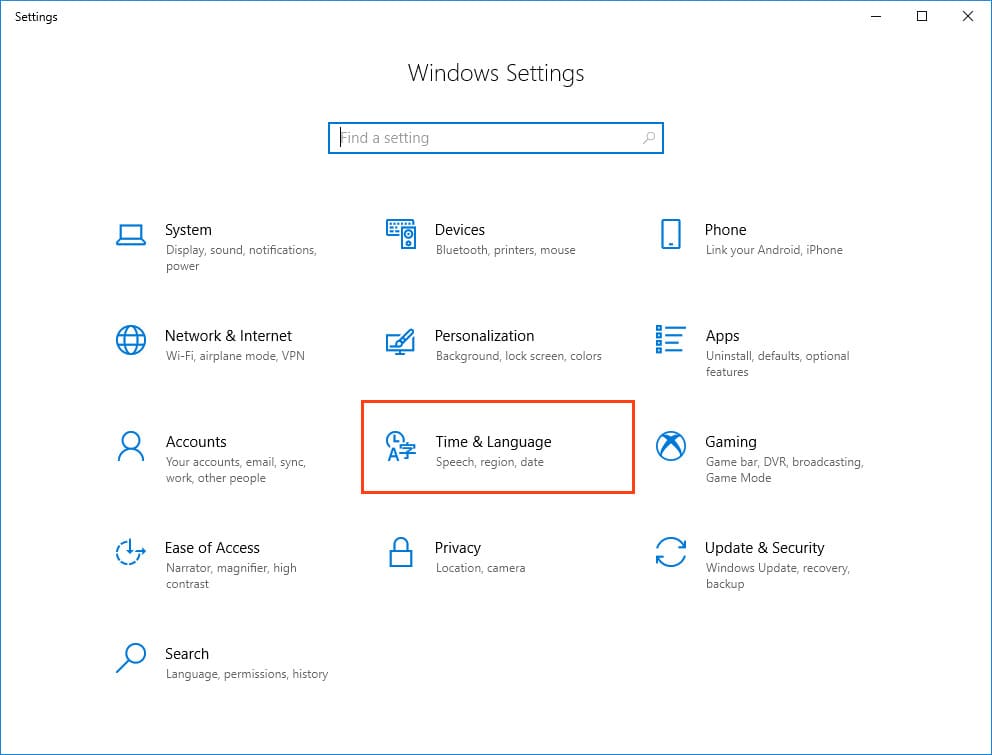The height and width of the screenshot is (755, 992).
Task: Click the System laptop icon
Action: [x=131, y=235]
